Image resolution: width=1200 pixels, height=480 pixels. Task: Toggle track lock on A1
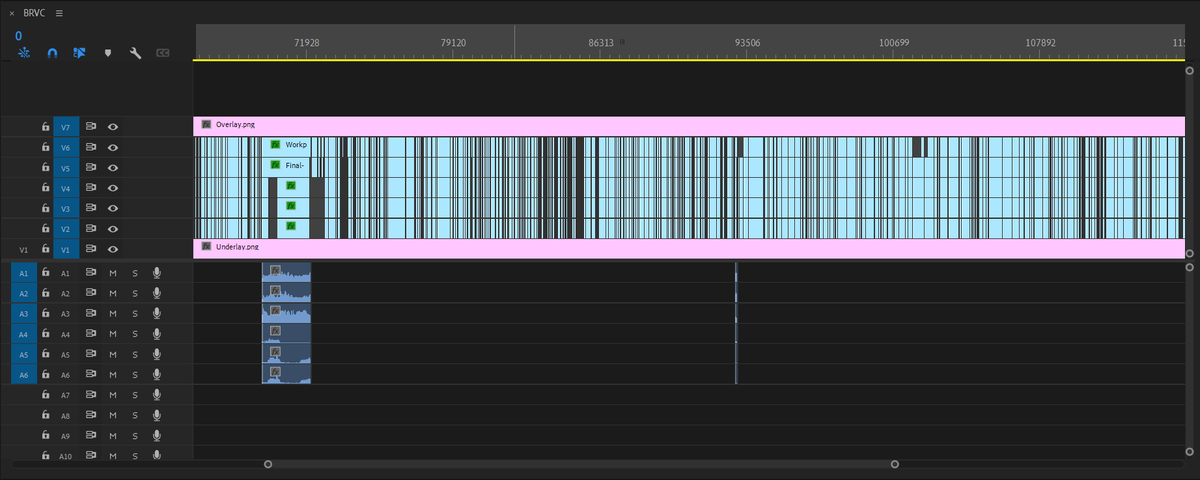(45, 272)
